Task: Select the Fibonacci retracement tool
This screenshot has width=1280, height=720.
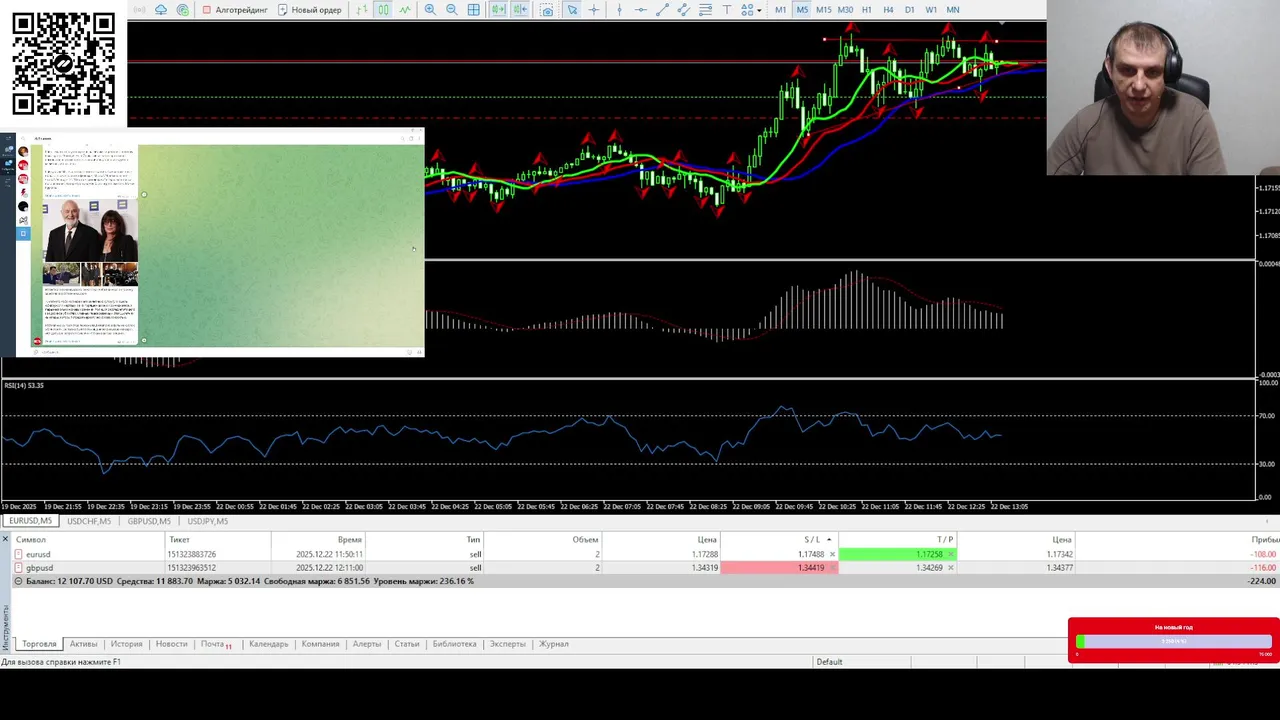Action: click(705, 9)
